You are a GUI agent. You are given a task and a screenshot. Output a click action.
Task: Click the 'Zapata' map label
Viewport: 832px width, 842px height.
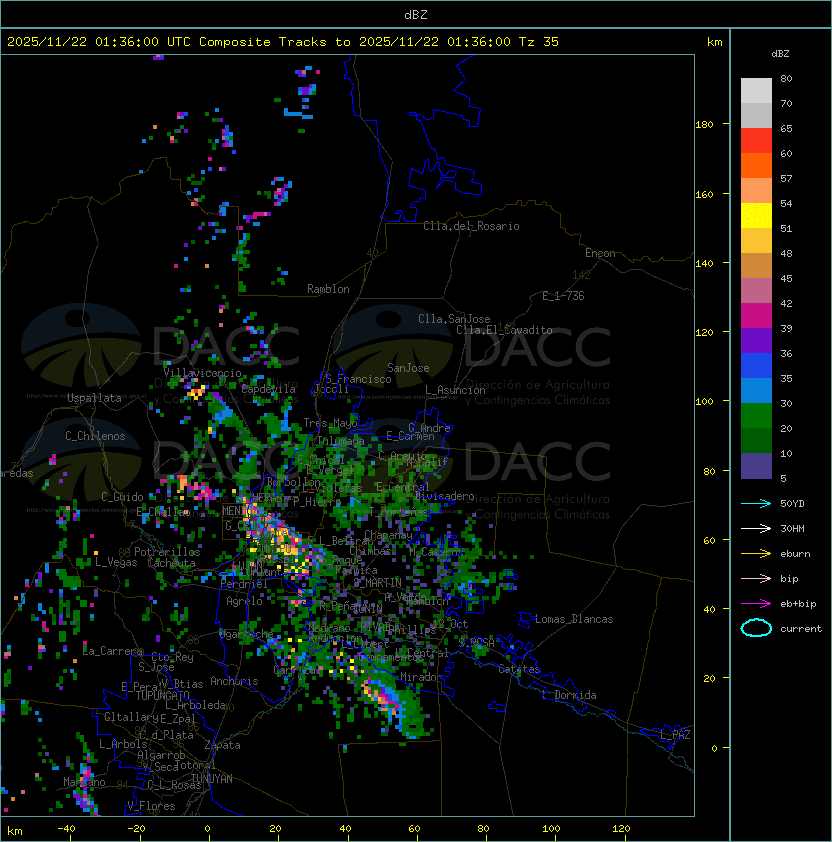coord(222,745)
